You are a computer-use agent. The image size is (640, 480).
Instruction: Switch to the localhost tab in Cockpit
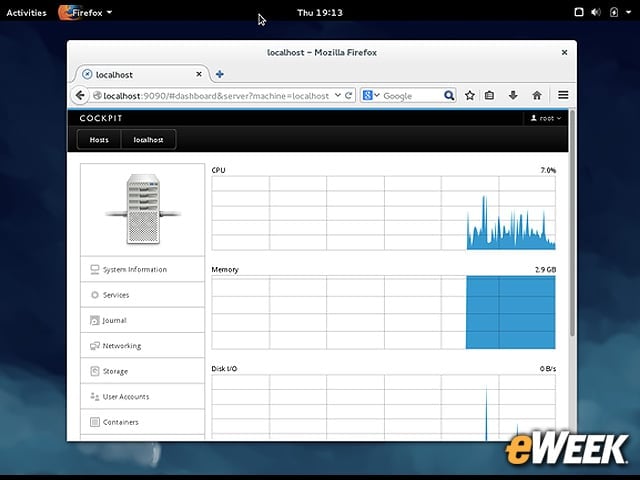point(149,140)
